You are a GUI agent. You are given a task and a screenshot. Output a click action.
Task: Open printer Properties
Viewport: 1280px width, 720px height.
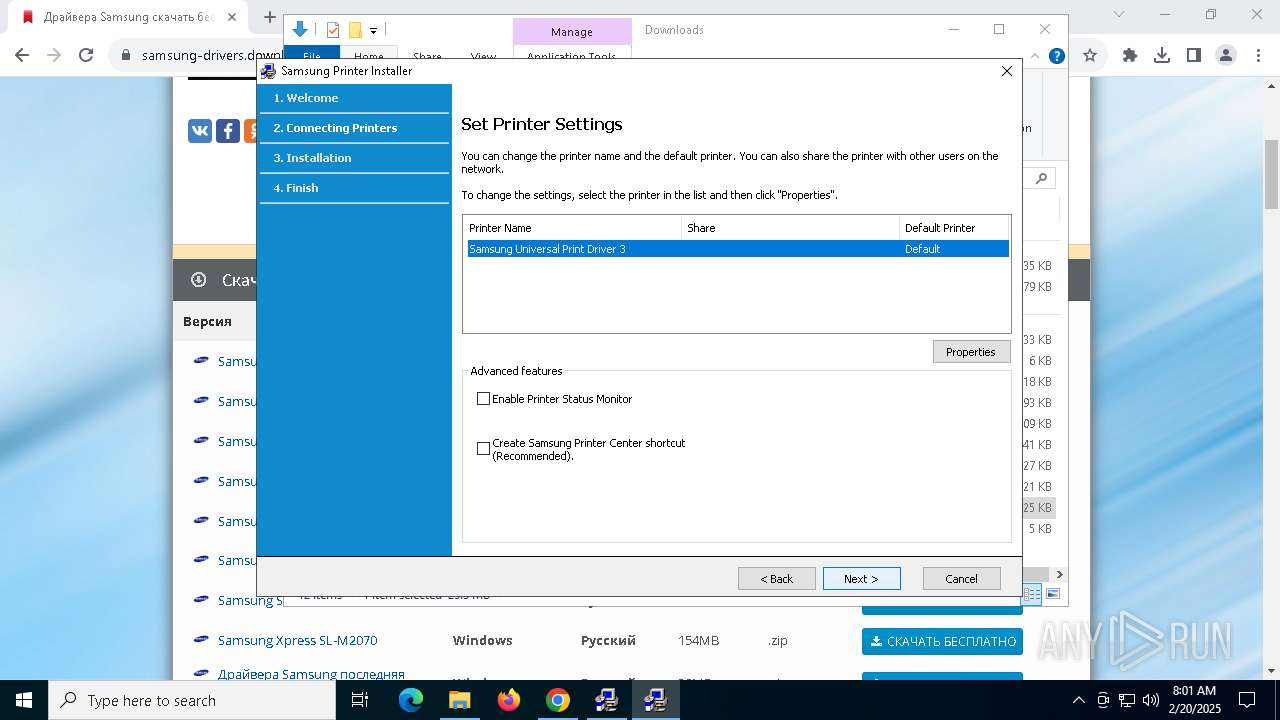(971, 352)
